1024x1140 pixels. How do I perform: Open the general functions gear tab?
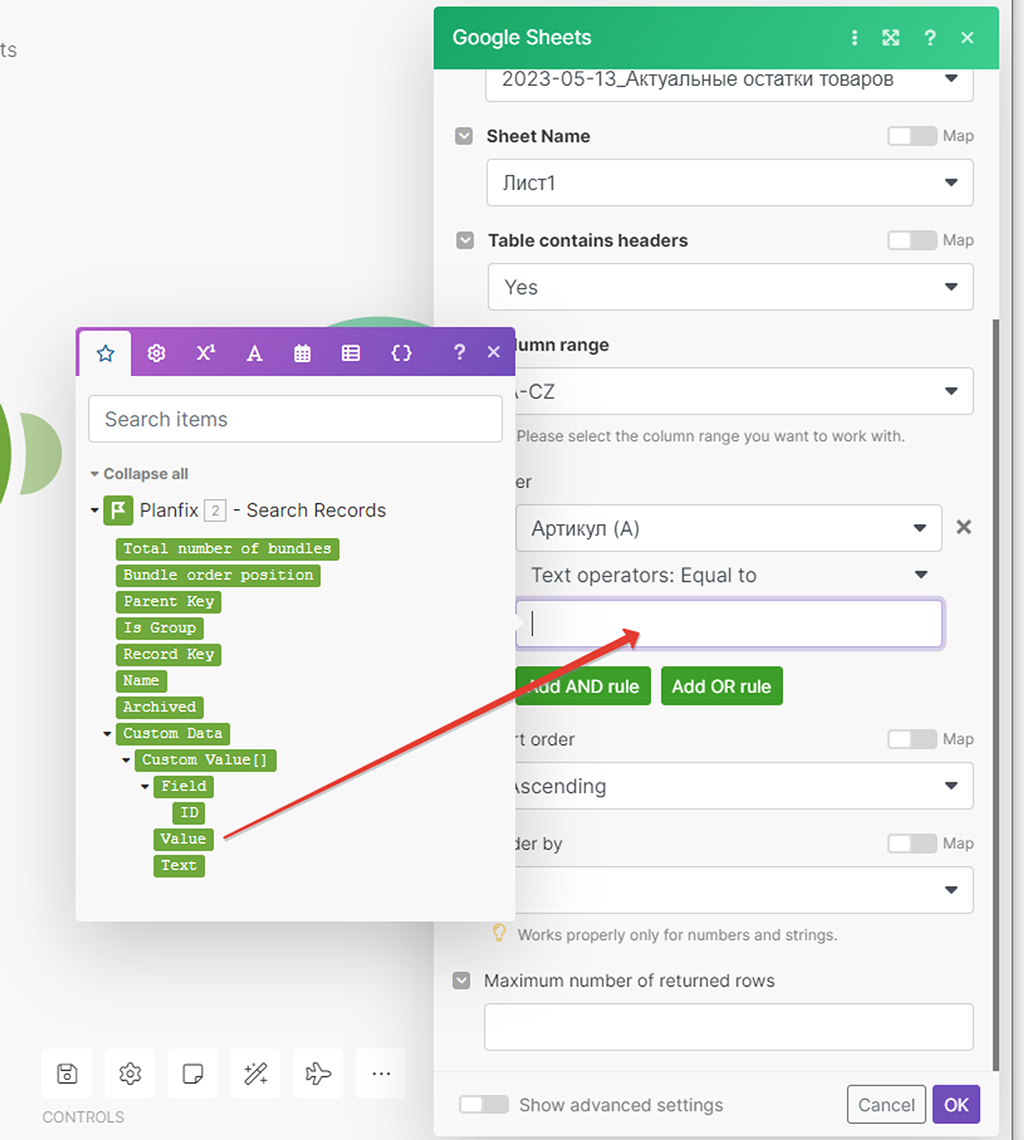click(x=156, y=353)
